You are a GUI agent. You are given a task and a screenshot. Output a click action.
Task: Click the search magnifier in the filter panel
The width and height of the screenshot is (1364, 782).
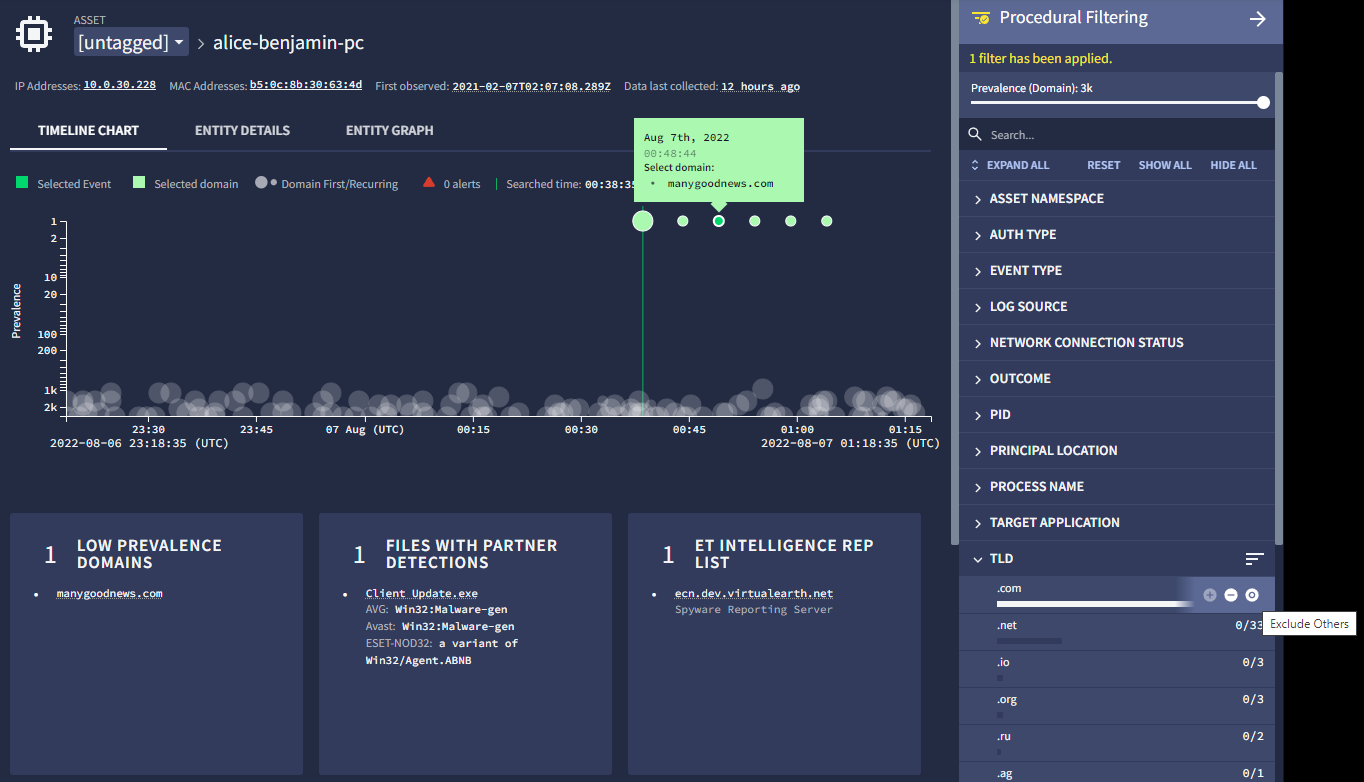click(x=973, y=133)
